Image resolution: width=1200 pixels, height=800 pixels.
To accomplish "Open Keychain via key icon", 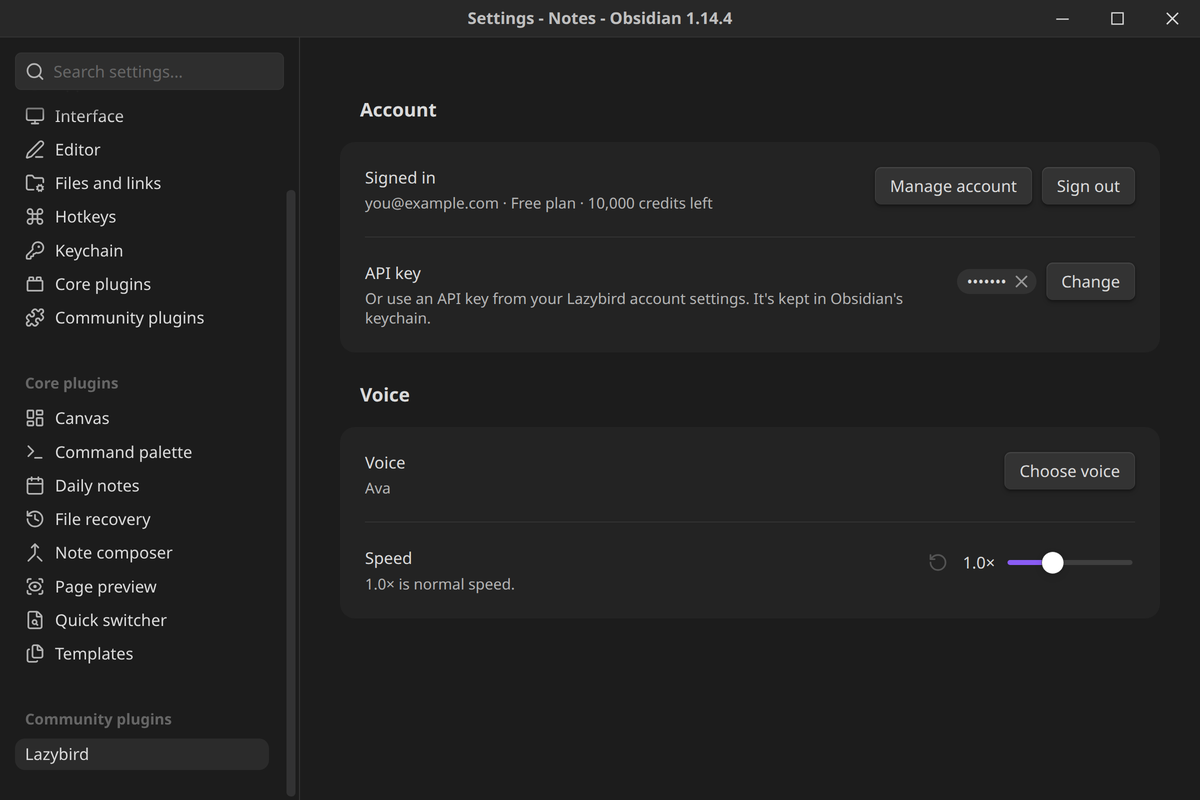I will point(35,251).
